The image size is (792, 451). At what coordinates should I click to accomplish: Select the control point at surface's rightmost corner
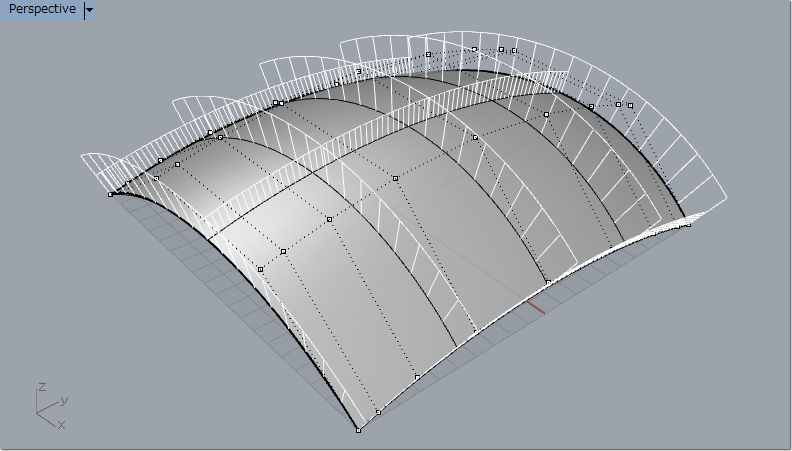pyautogui.click(x=688, y=225)
